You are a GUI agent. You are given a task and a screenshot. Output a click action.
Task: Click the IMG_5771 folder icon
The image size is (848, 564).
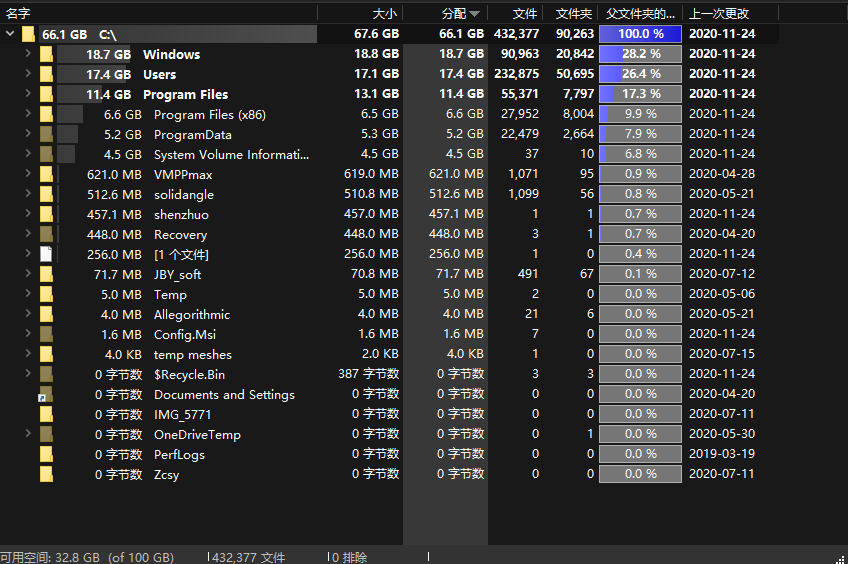46,414
